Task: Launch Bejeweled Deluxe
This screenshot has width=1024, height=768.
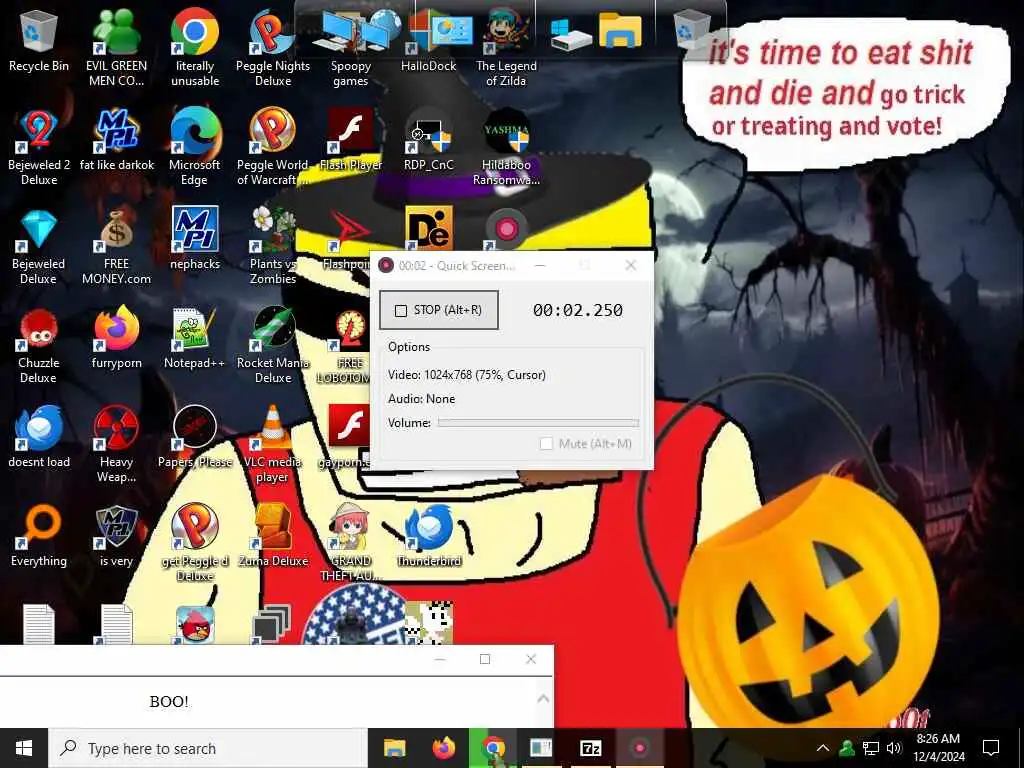Action: tap(39, 246)
